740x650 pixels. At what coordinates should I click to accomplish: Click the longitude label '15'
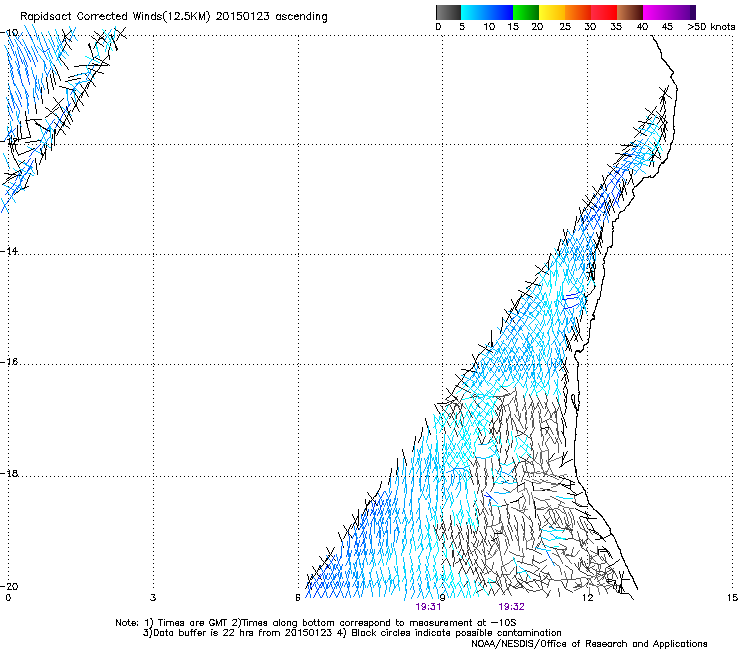coord(732,598)
